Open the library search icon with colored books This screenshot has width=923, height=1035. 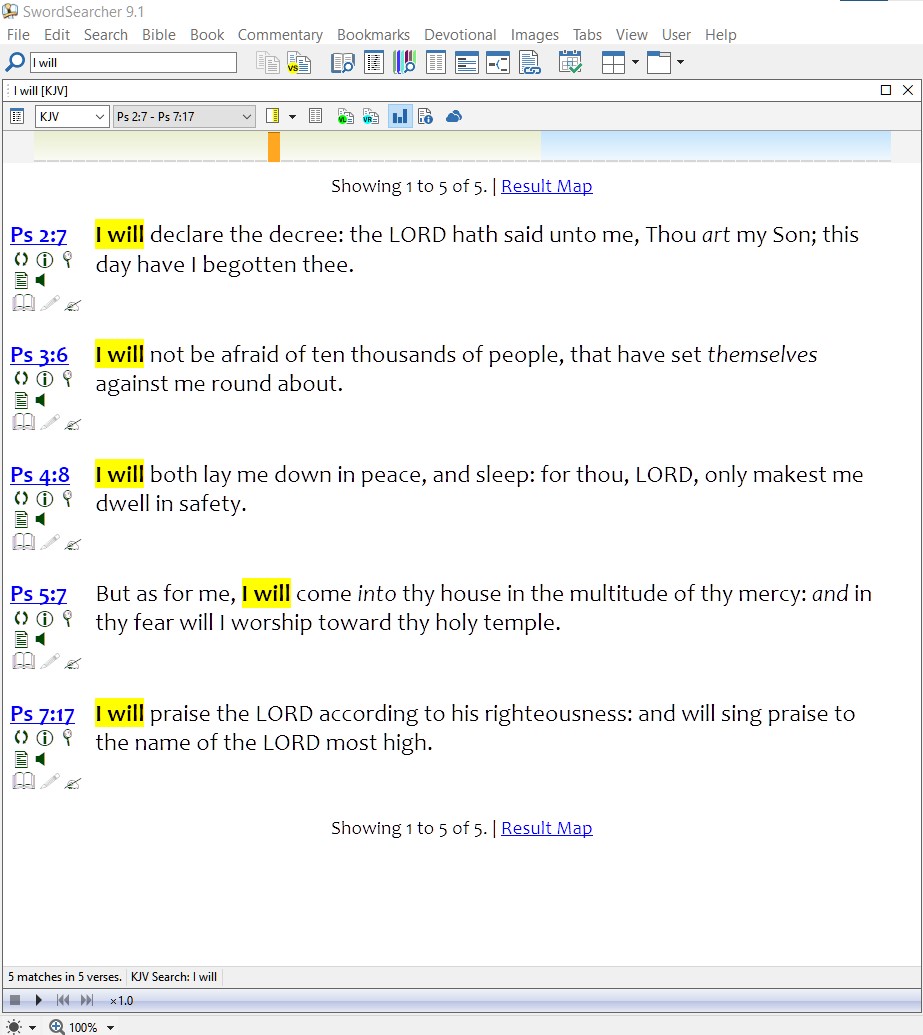click(x=404, y=63)
